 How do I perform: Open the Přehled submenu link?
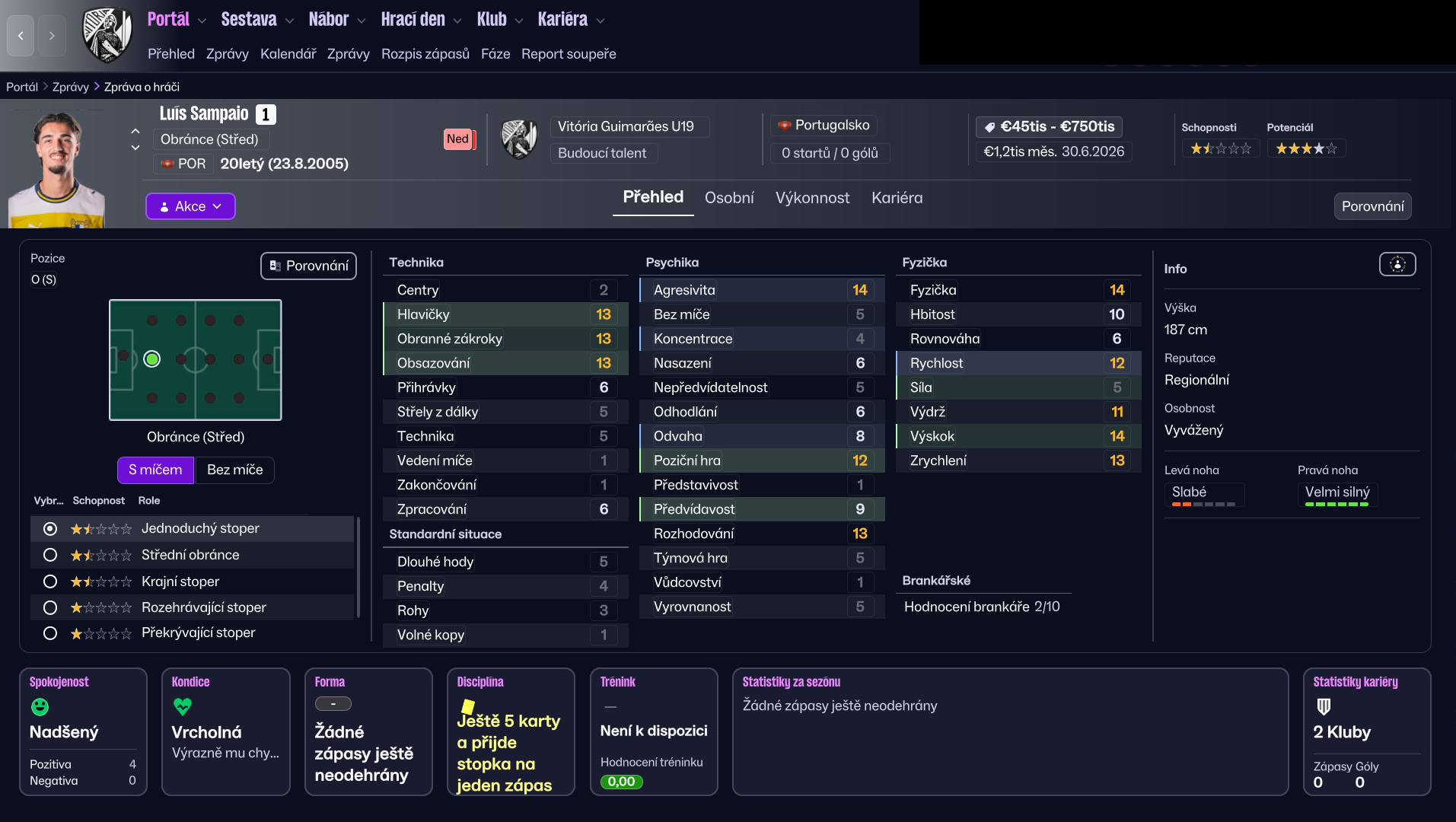point(171,54)
